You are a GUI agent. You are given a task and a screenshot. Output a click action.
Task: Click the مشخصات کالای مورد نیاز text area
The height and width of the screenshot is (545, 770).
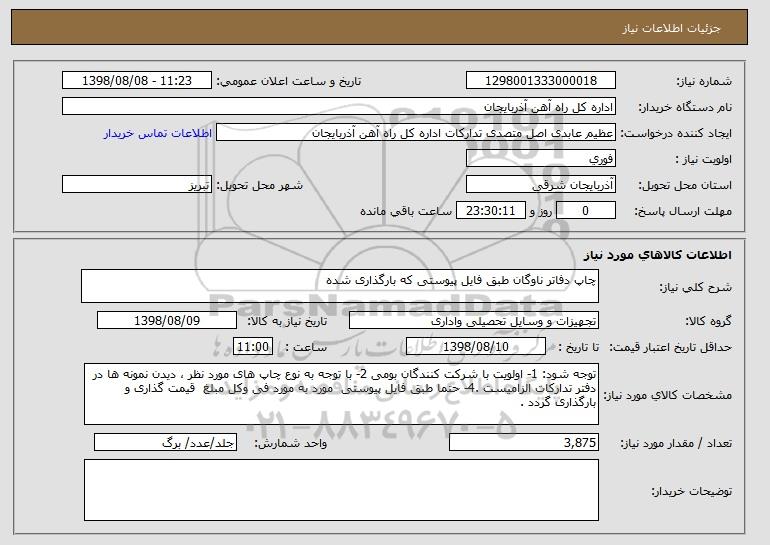pos(341,394)
